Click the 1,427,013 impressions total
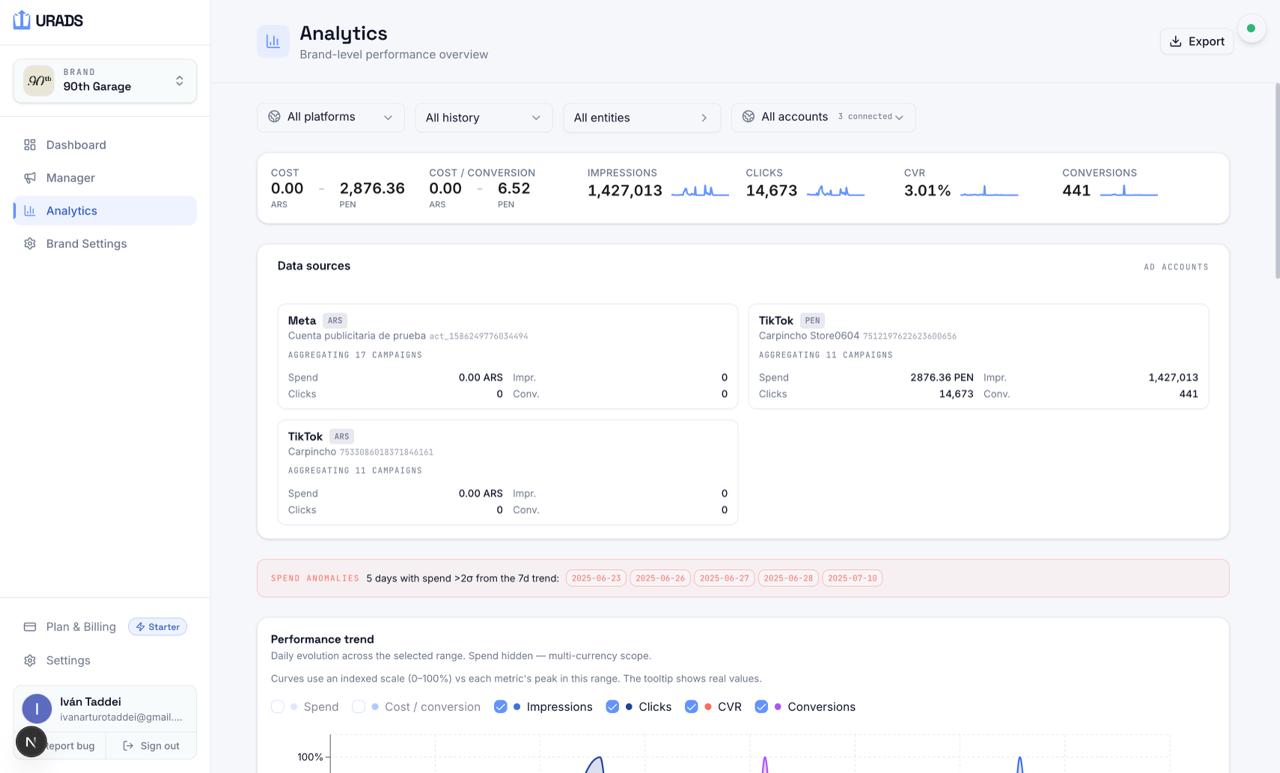Viewport: 1280px width, 773px height. click(625, 190)
